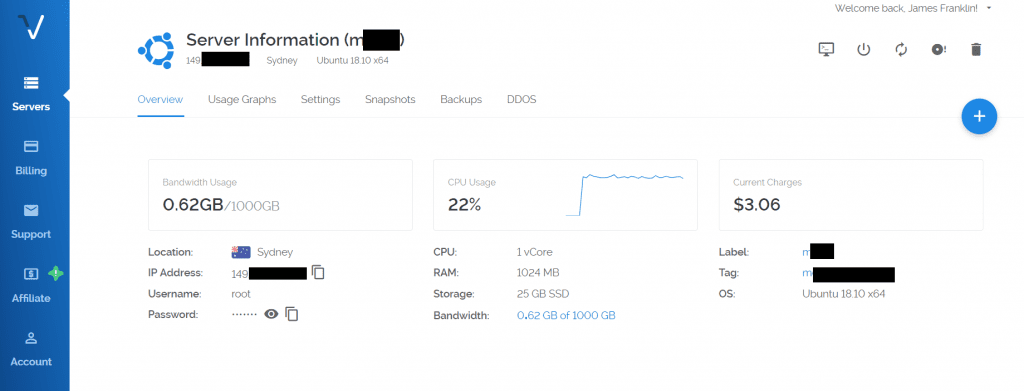Click the trash icon to destroy server

976,49
